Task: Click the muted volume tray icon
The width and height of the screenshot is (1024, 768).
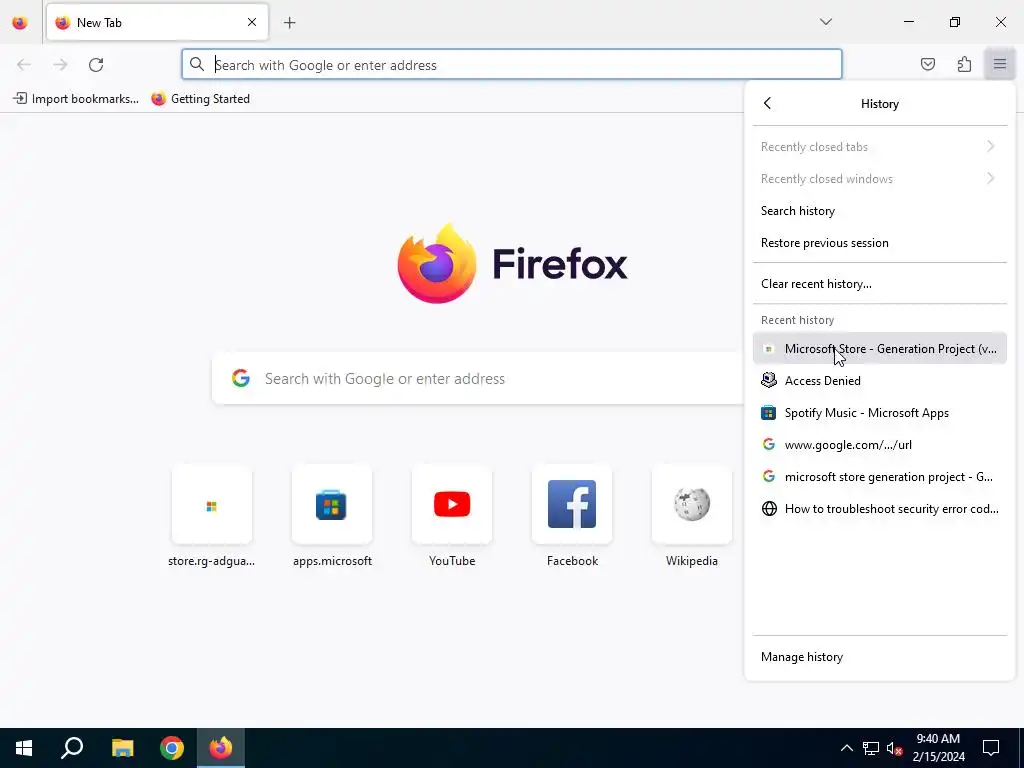Action: click(x=894, y=748)
